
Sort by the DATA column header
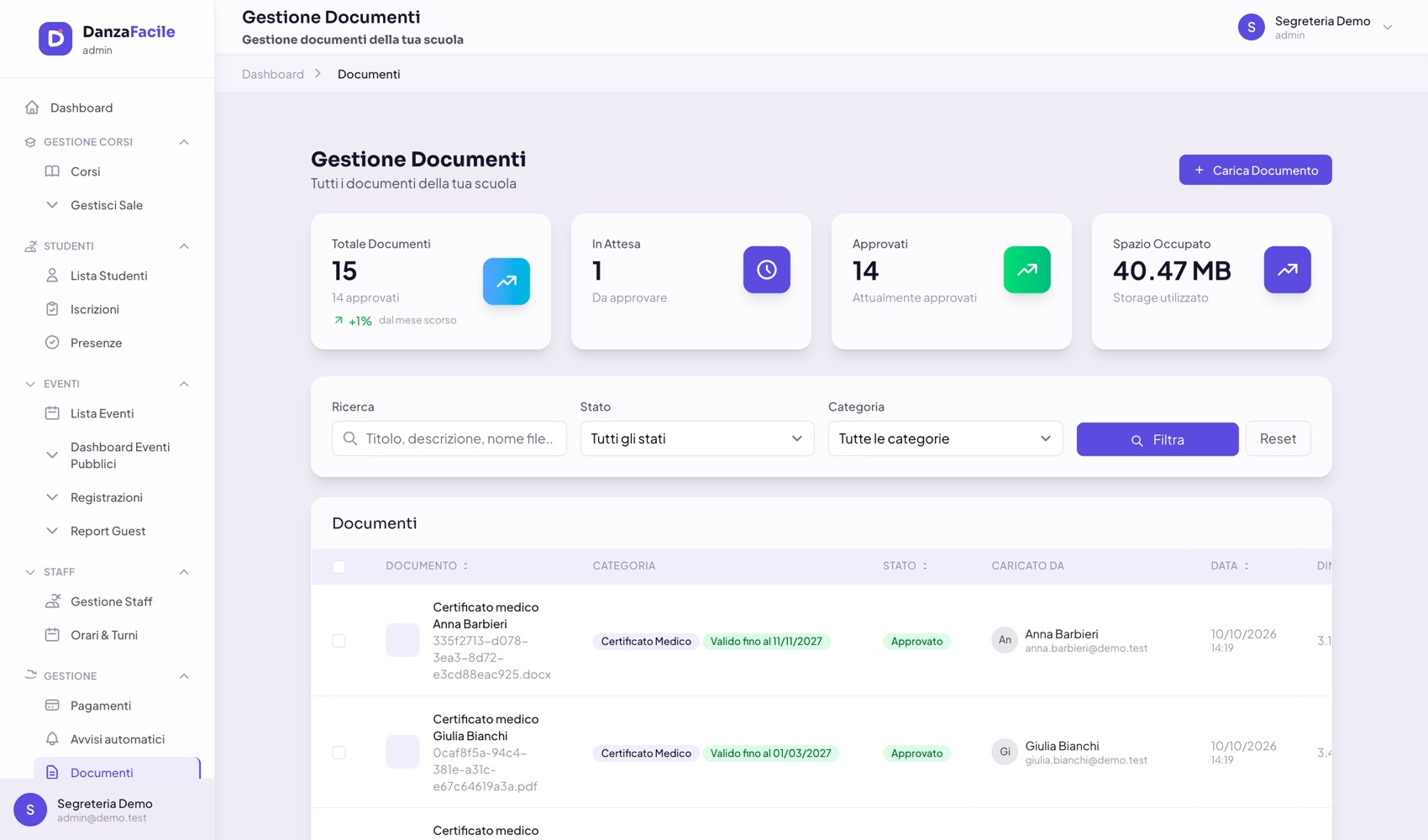click(x=1230, y=566)
